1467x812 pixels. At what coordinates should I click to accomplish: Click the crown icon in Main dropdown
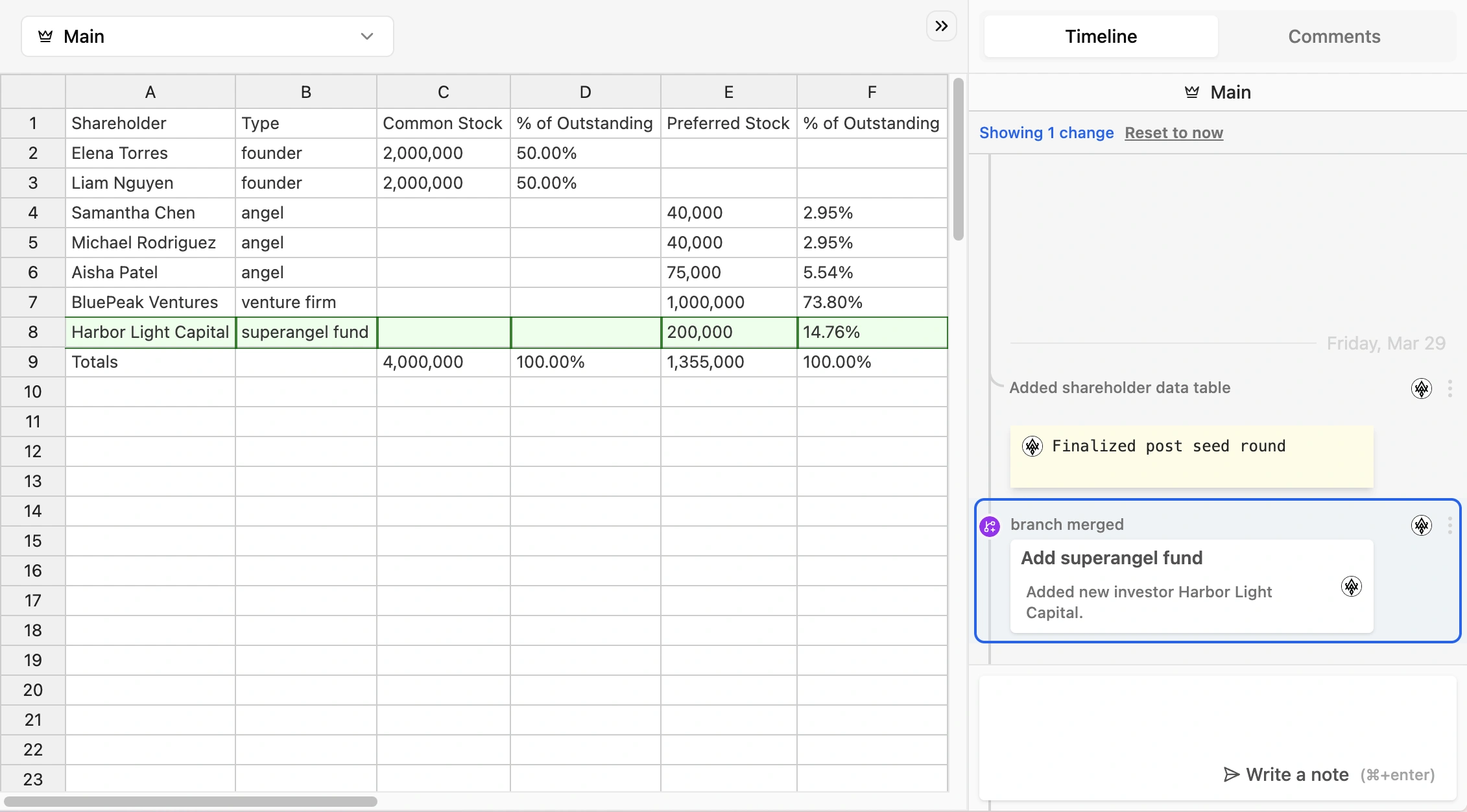[x=45, y=36]
